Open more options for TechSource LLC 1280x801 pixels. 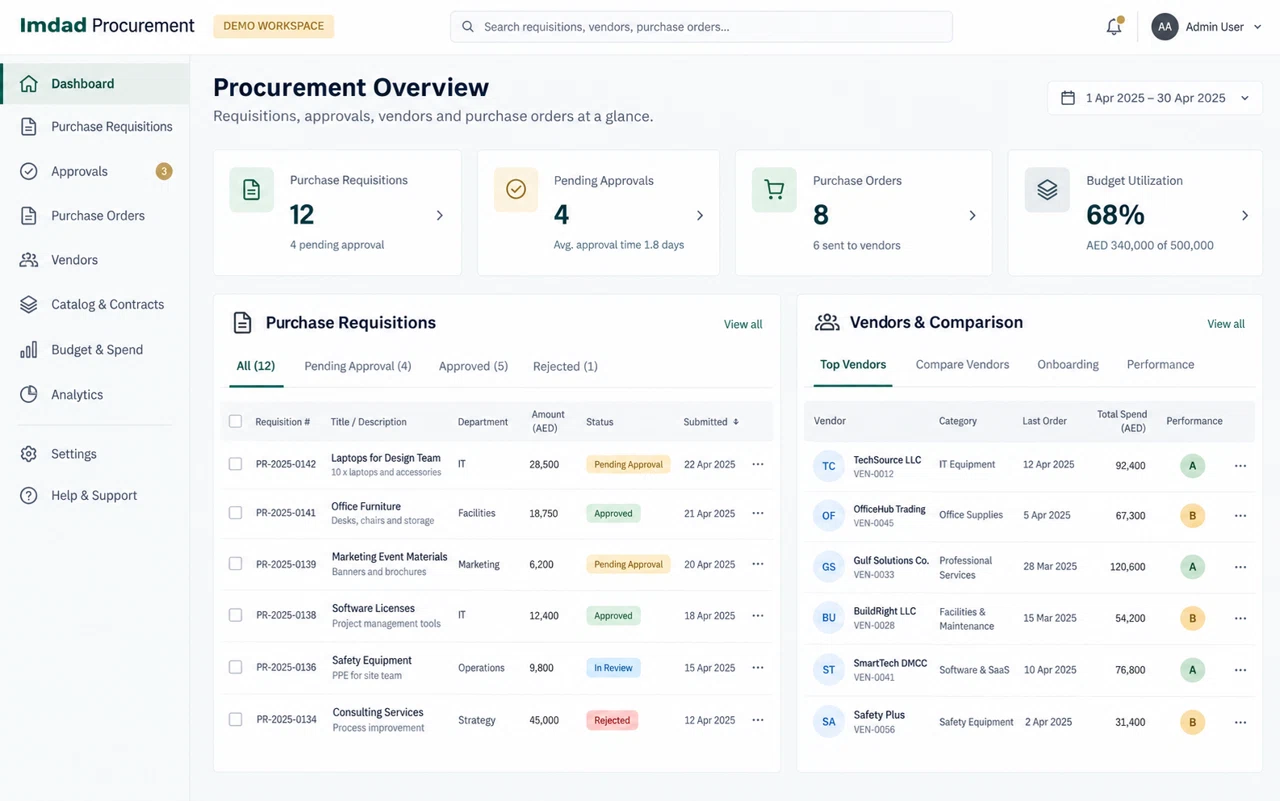click(1240, 466)
